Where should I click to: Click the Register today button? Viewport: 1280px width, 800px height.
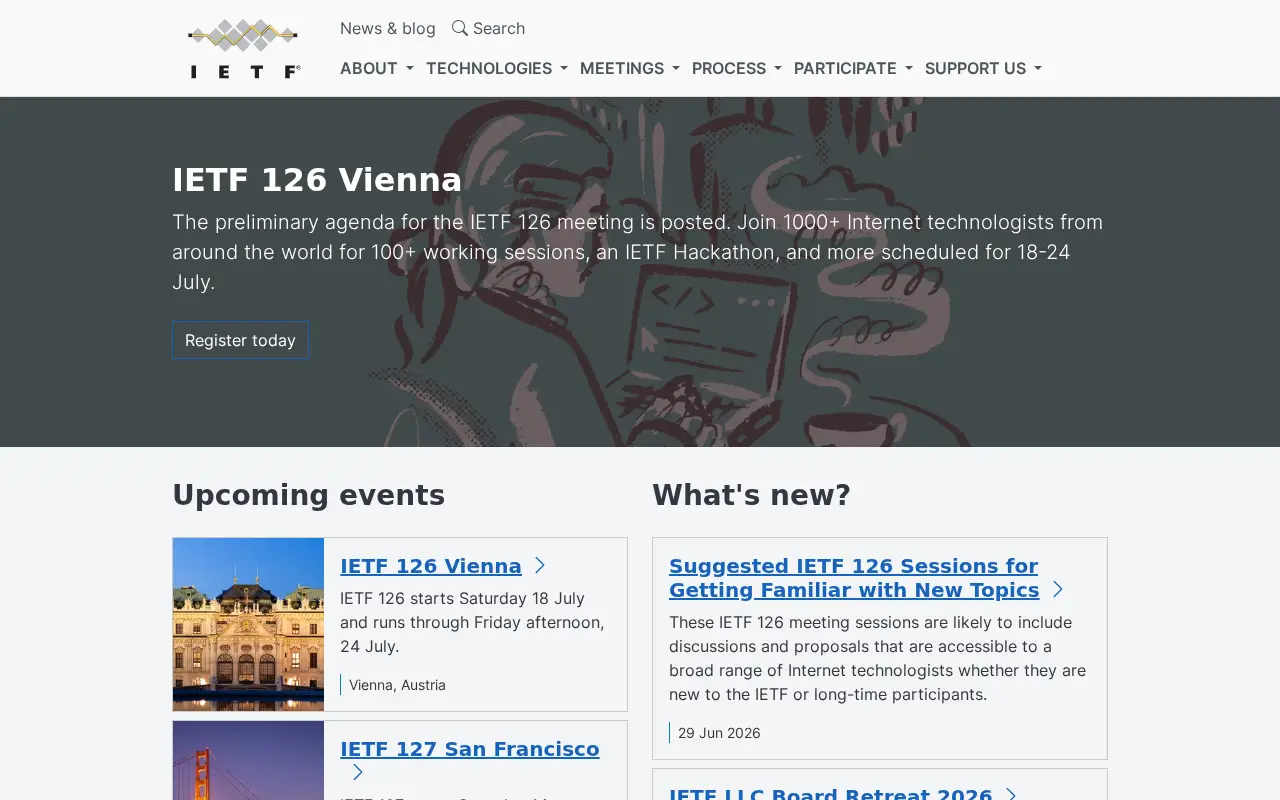point(240,340)
